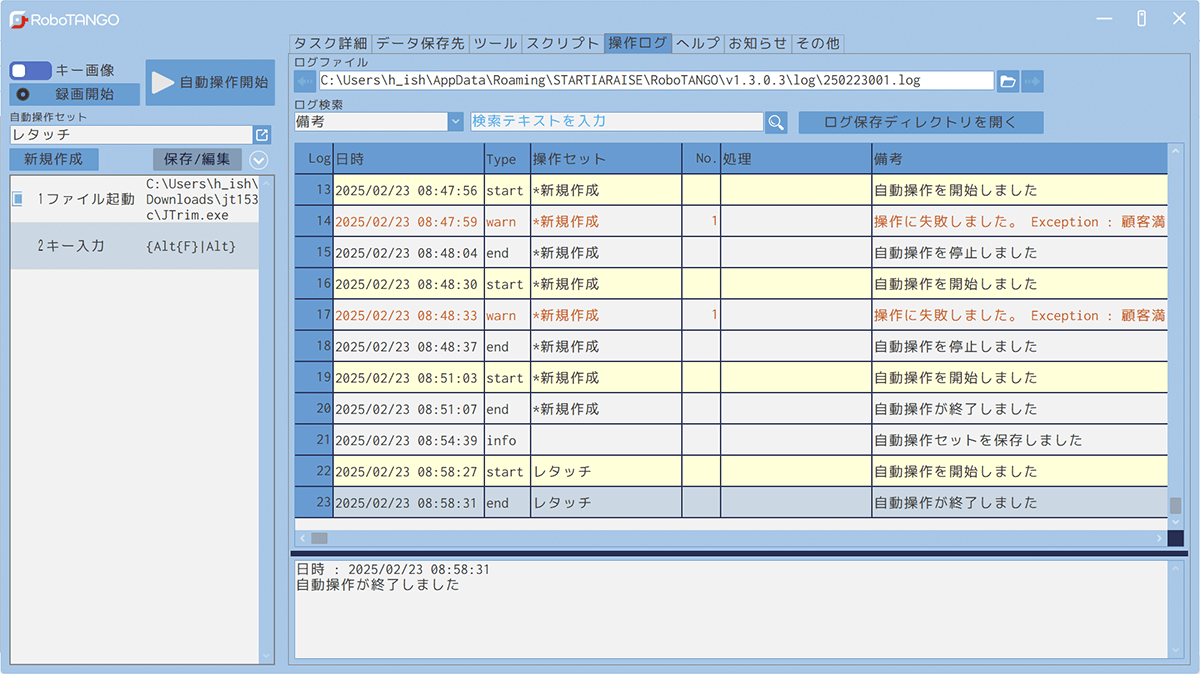Switch to the スクリプト tab
Screen dimensions: 1200x674
tap(562, 43)
